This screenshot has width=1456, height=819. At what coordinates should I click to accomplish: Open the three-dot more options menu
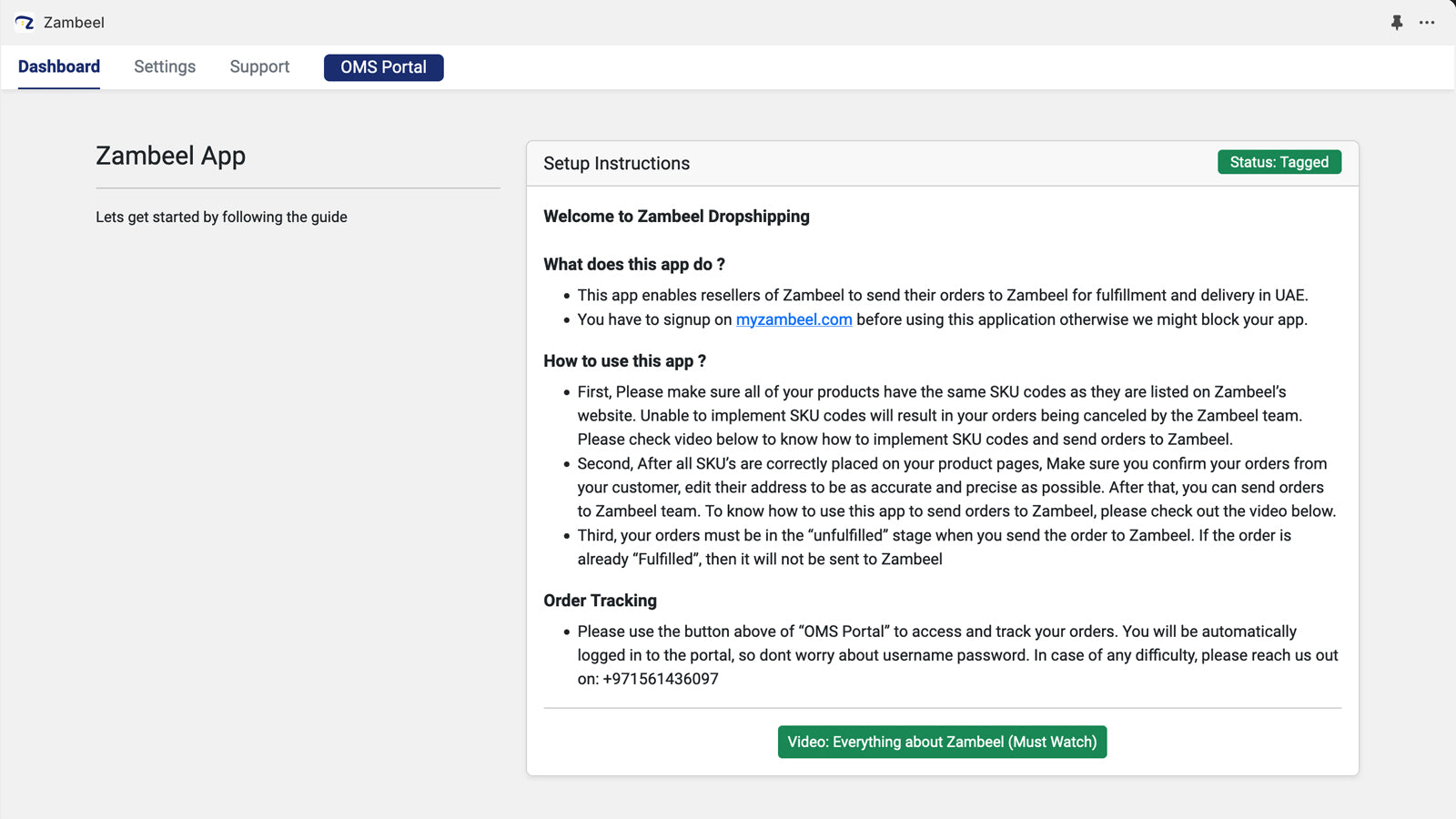point(1427,23)
